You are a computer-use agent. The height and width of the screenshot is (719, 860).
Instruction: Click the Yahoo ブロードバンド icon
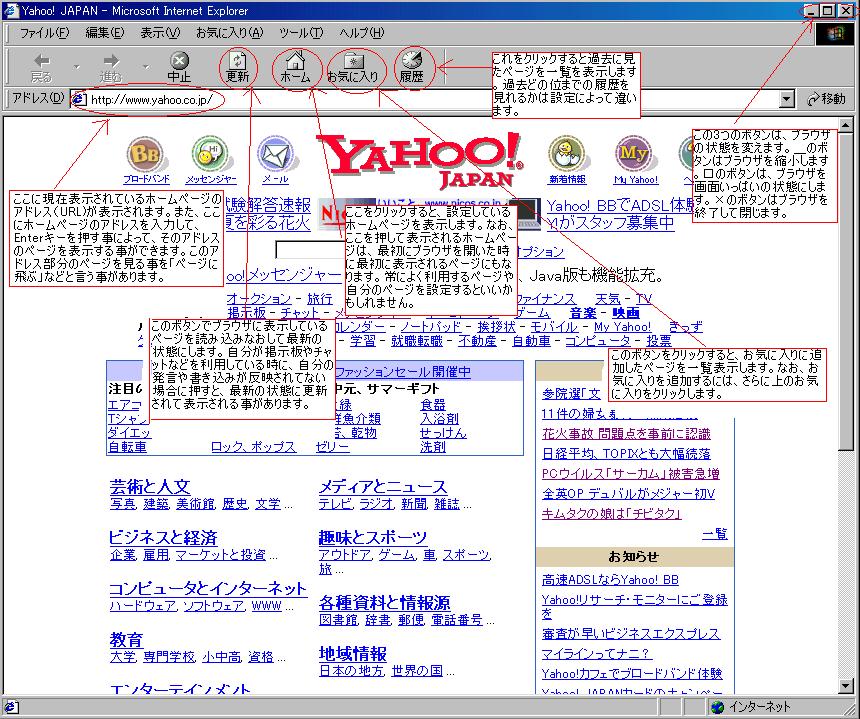coord(146,156)
